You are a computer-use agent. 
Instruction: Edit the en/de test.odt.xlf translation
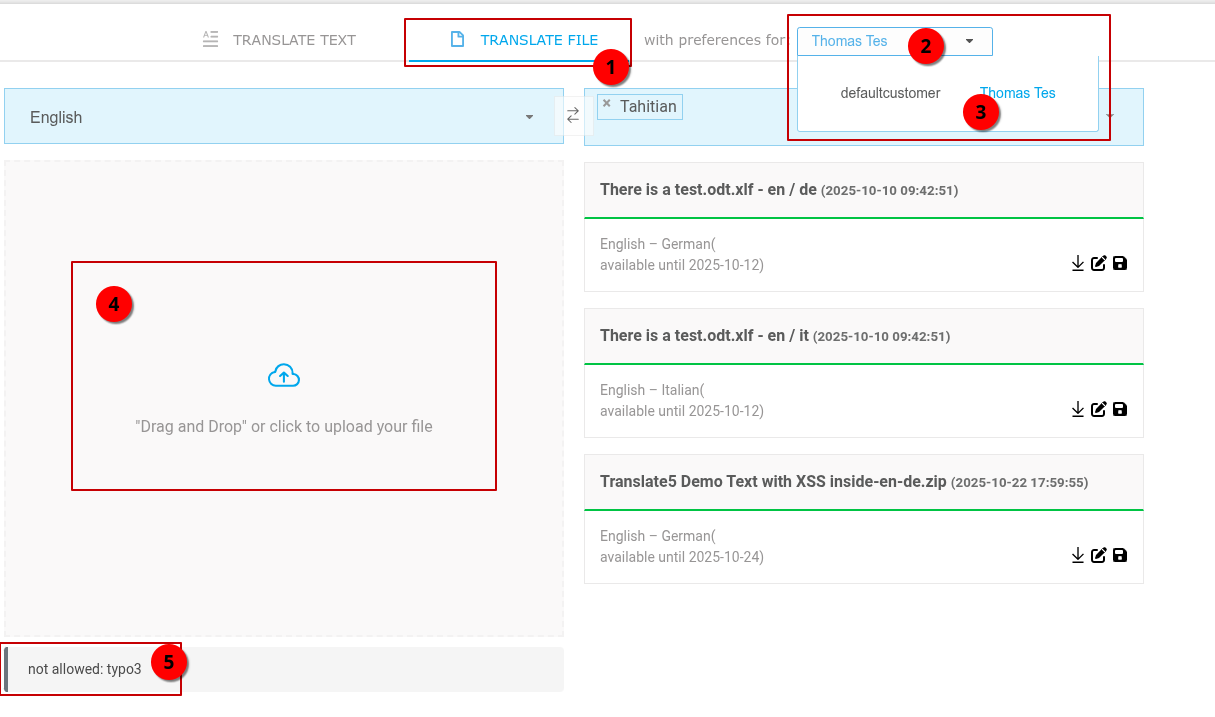(1099, 264)
